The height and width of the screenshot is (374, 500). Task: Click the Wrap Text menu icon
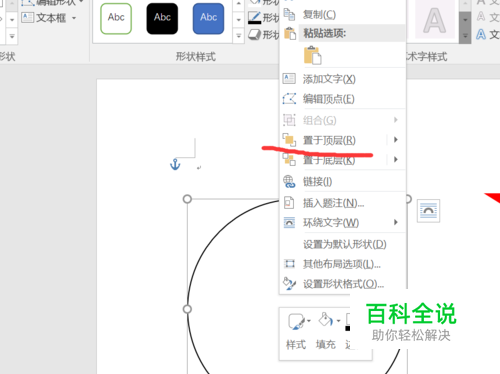[x=289, y=222]
